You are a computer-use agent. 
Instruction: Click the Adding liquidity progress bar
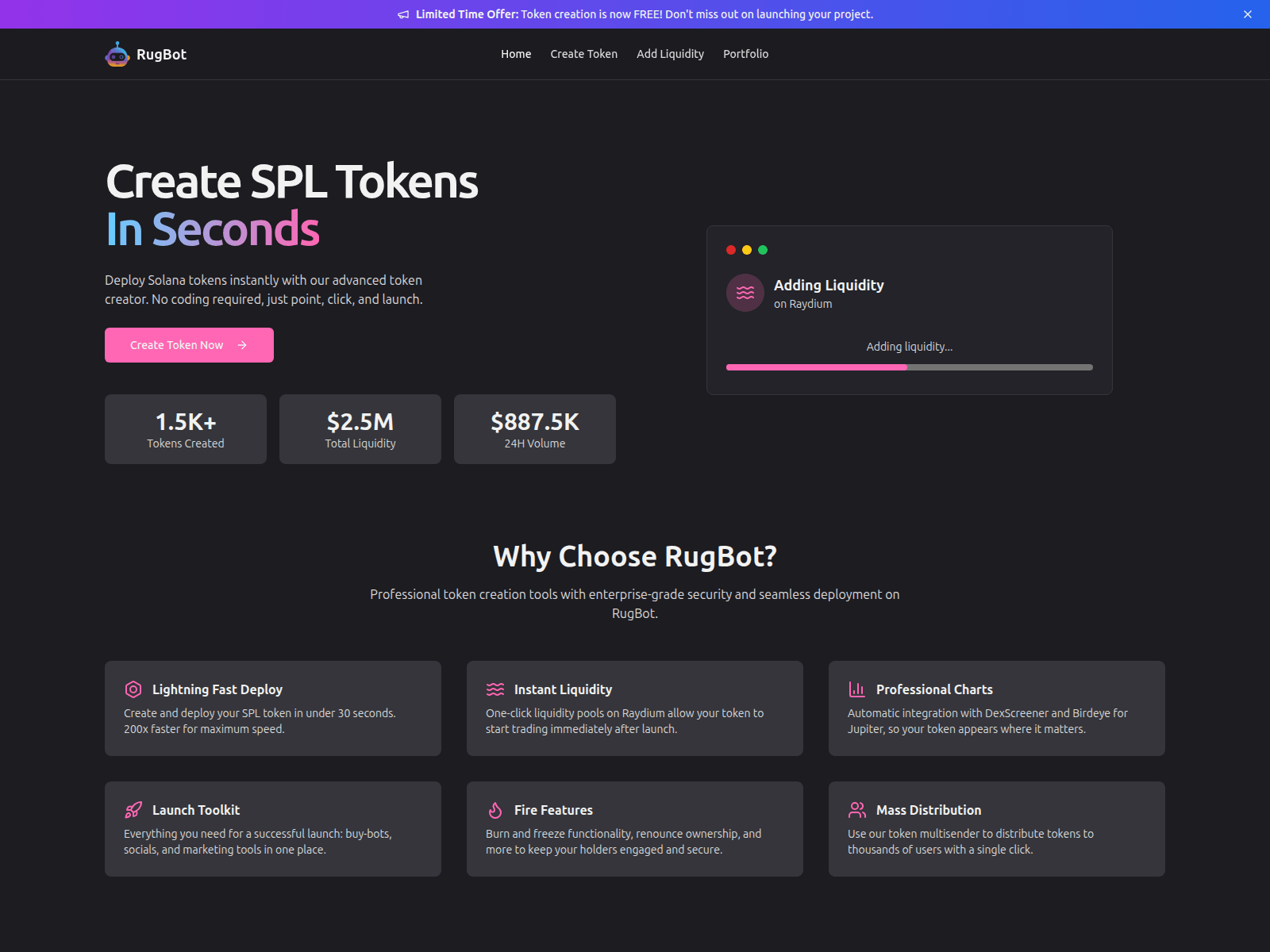(910, 367)
